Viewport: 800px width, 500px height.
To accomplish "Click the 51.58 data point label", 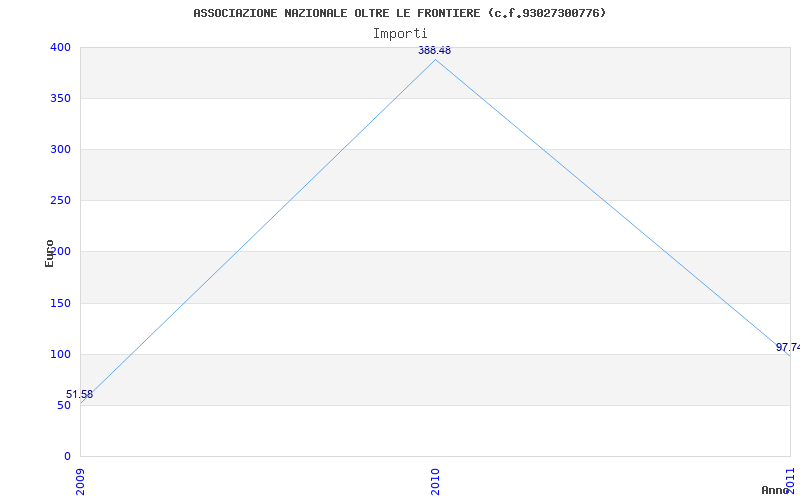I will click(80, 394).
